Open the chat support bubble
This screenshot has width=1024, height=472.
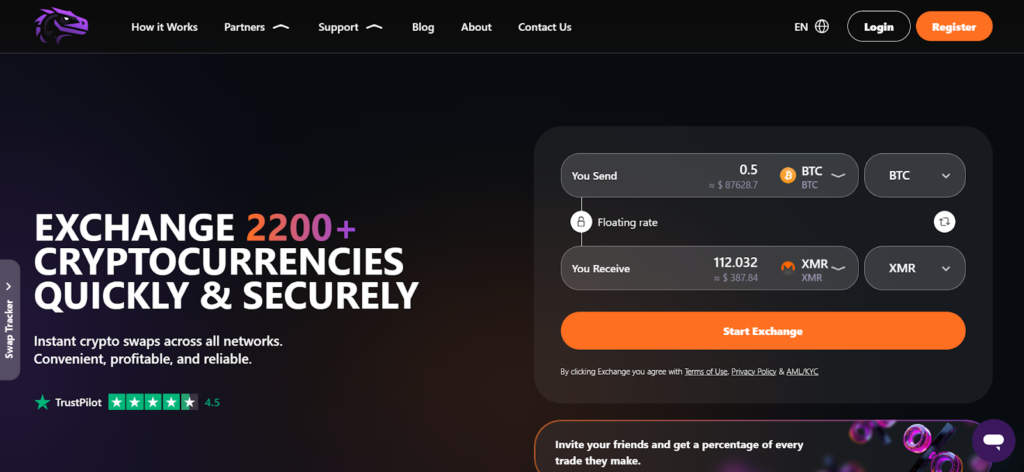pos(992,440)
